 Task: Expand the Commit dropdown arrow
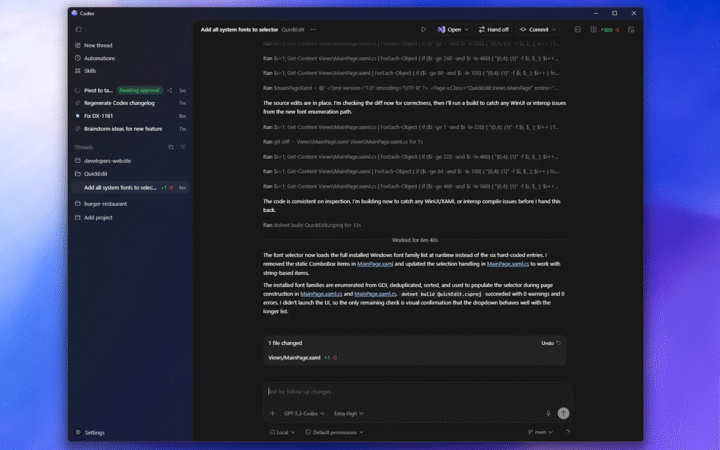point(554,29)
